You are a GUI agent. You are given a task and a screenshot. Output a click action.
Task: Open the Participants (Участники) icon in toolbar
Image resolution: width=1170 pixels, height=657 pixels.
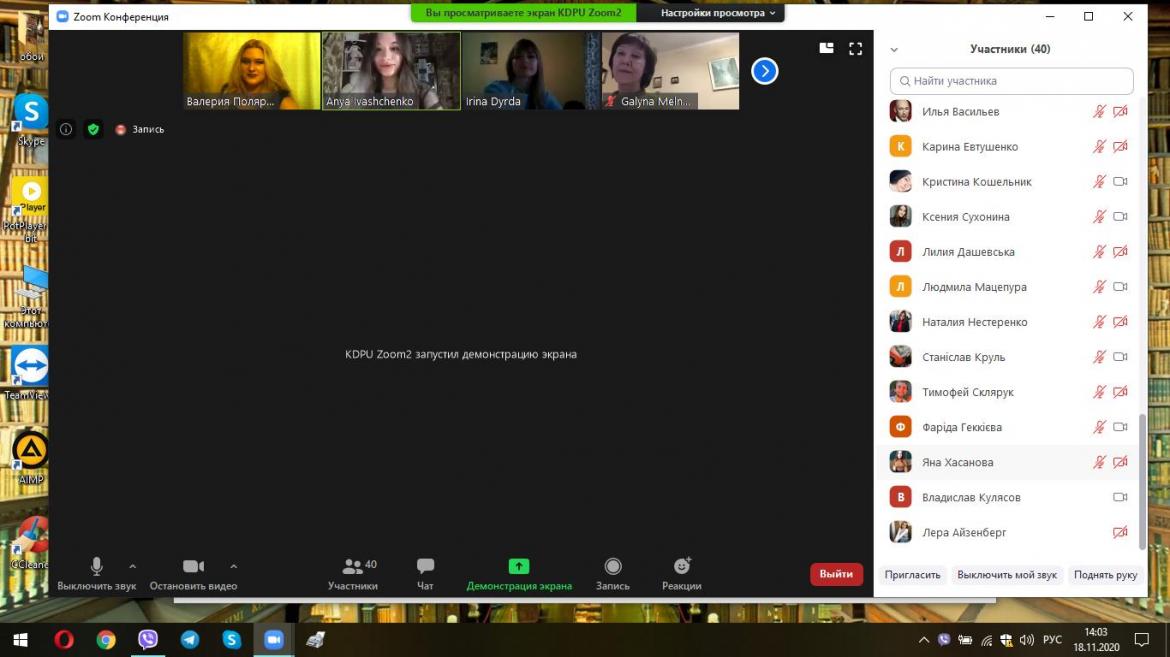pyautogui.click(x=353, y=567)
